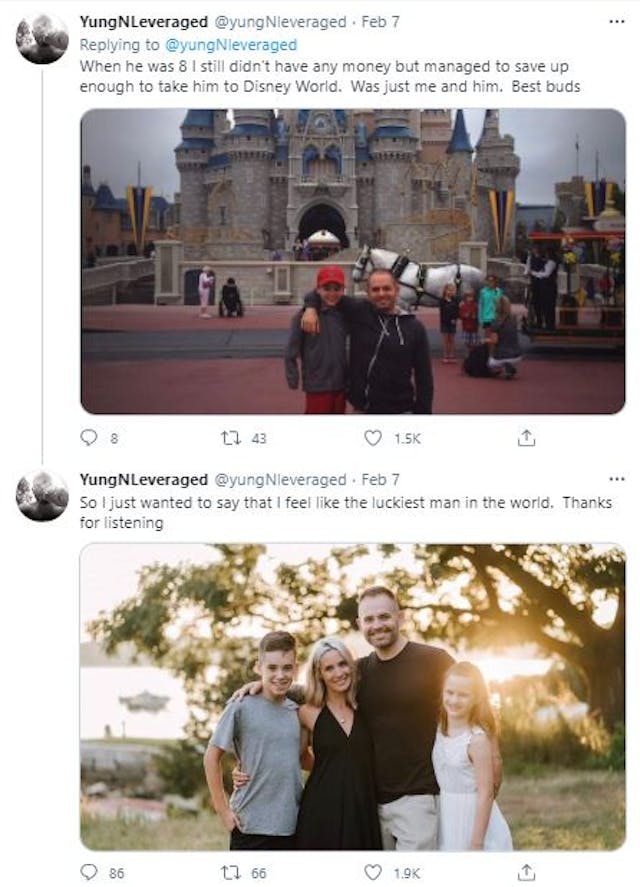Like the Disney World tweet

click(x=373, y=438)
